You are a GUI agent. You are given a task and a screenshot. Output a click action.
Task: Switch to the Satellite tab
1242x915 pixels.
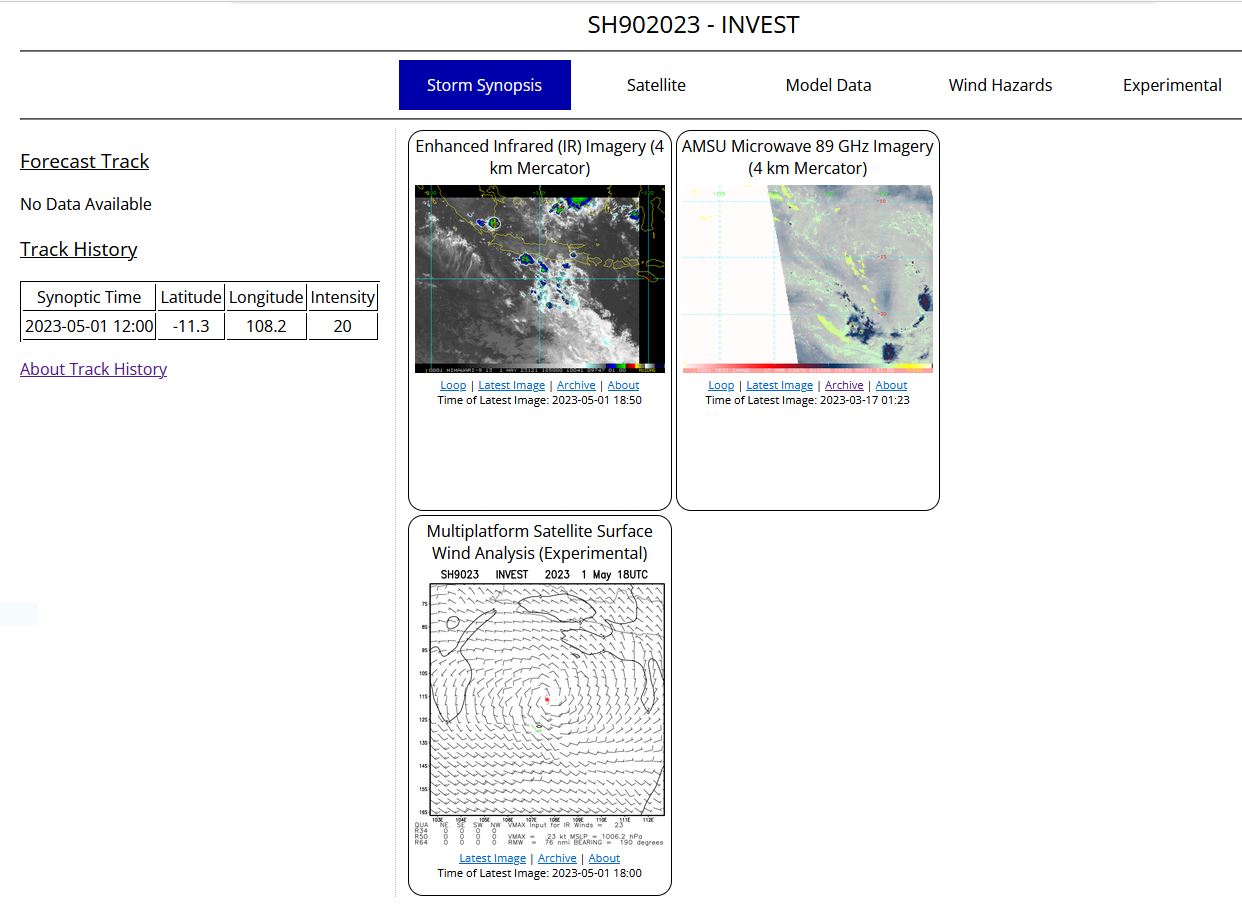point(656,85)
